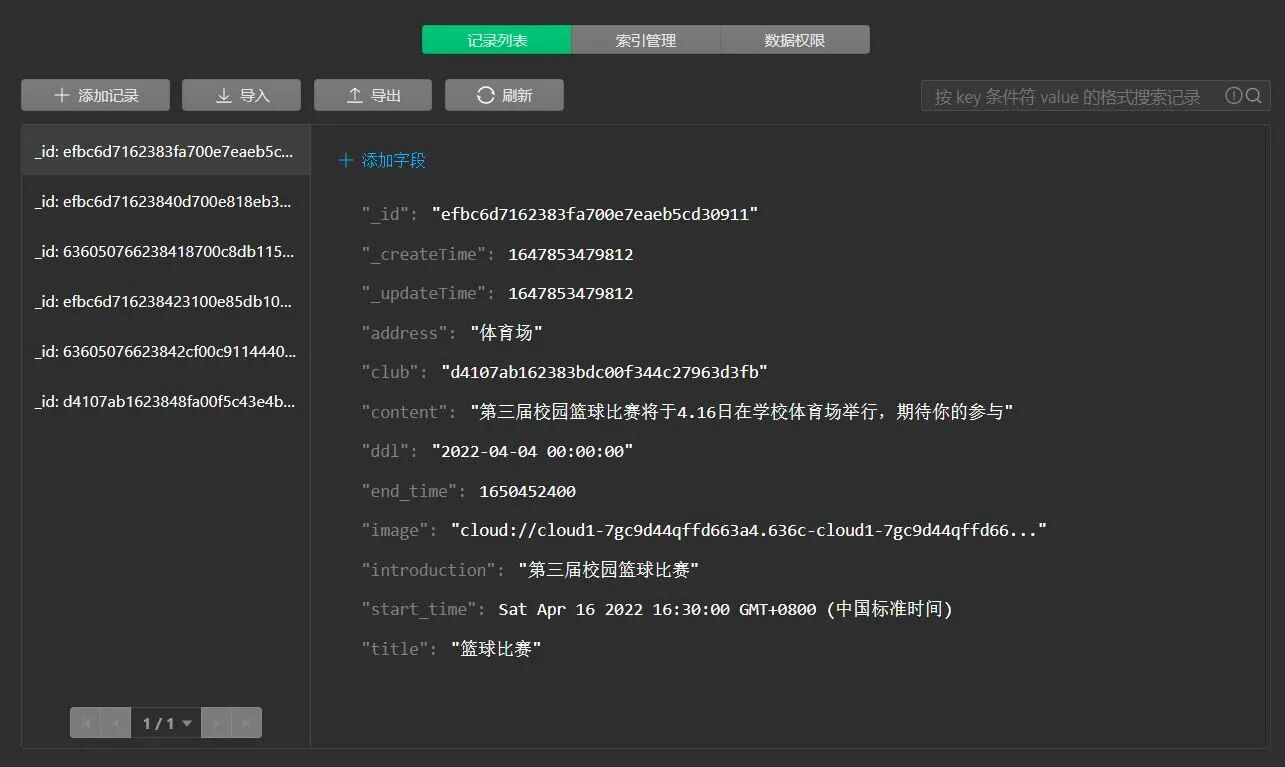Open the 1 / 1 page dropdown
Image resolution: width=1285 pixels, height=767 pixels.
(x=166, y=723)
